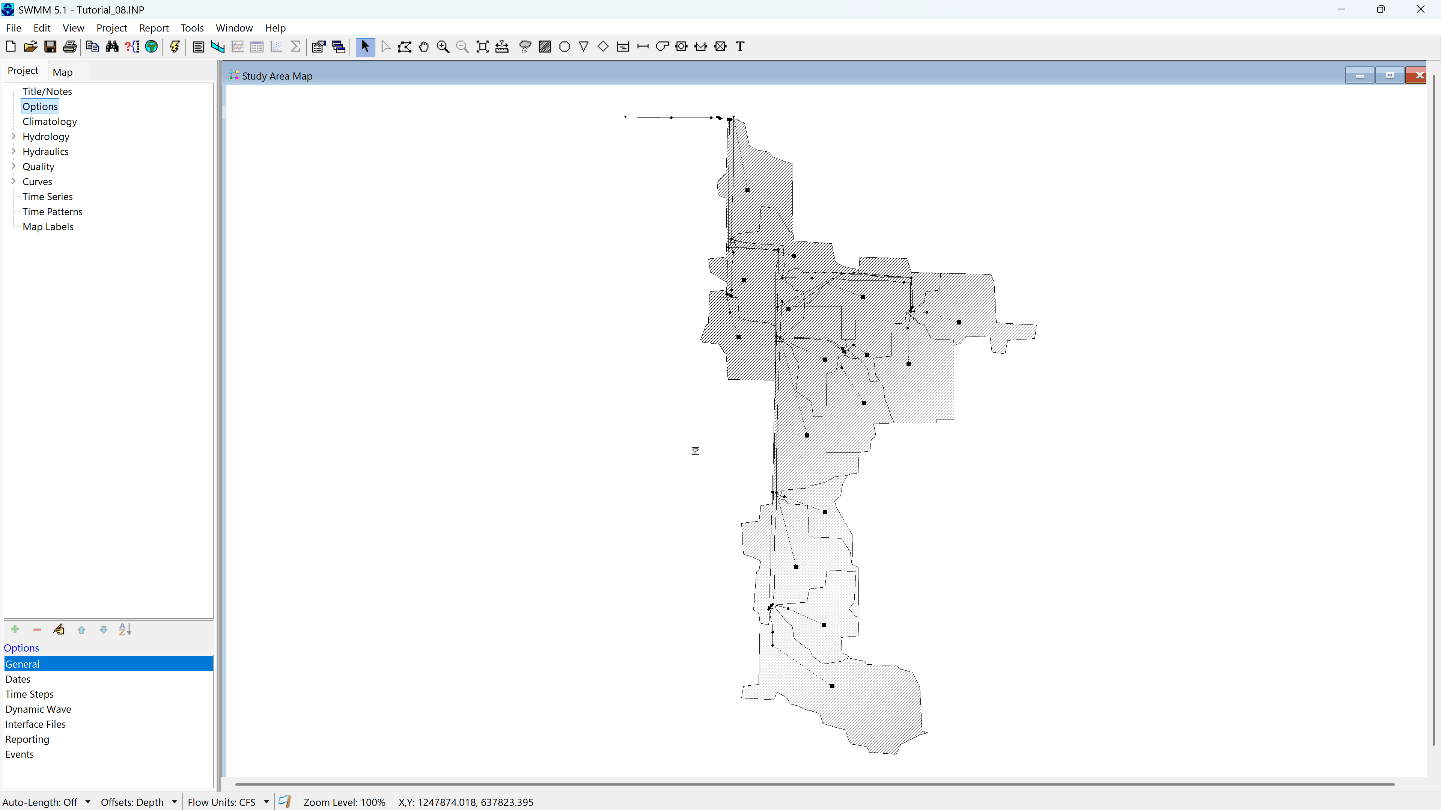This screenshot has width=1441, height=810.
Task: Open a project using the toolbar folder icon
Action: (x=30, y=46)
